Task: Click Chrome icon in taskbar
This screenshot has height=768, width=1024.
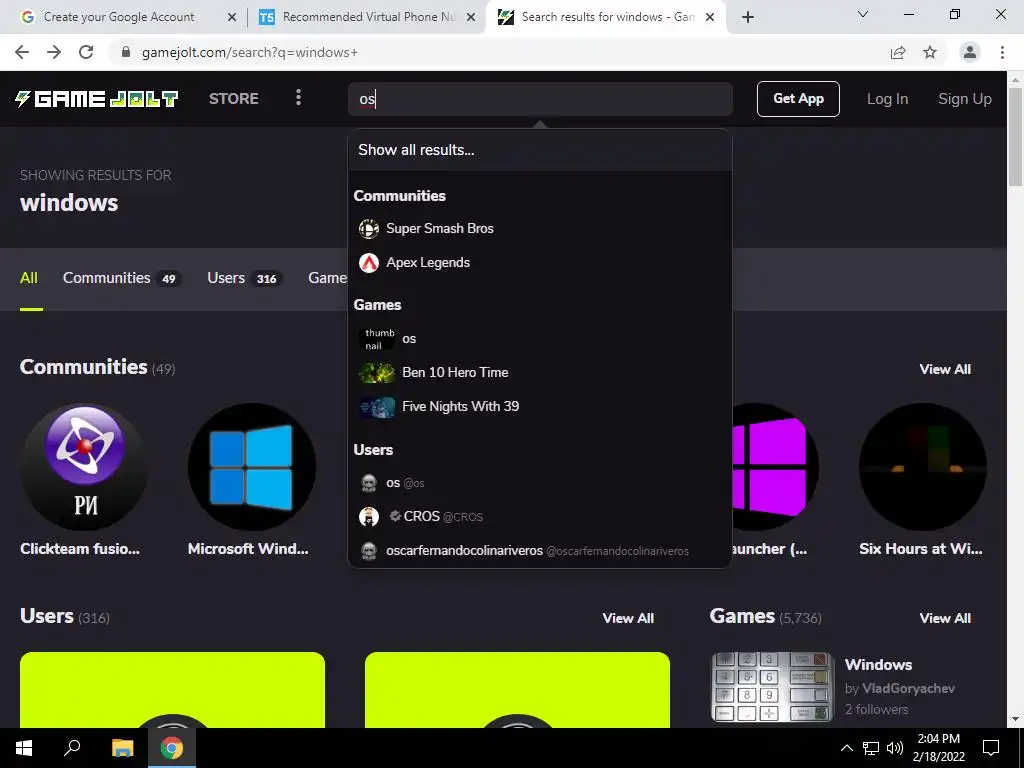Action: tap(172, 748)
